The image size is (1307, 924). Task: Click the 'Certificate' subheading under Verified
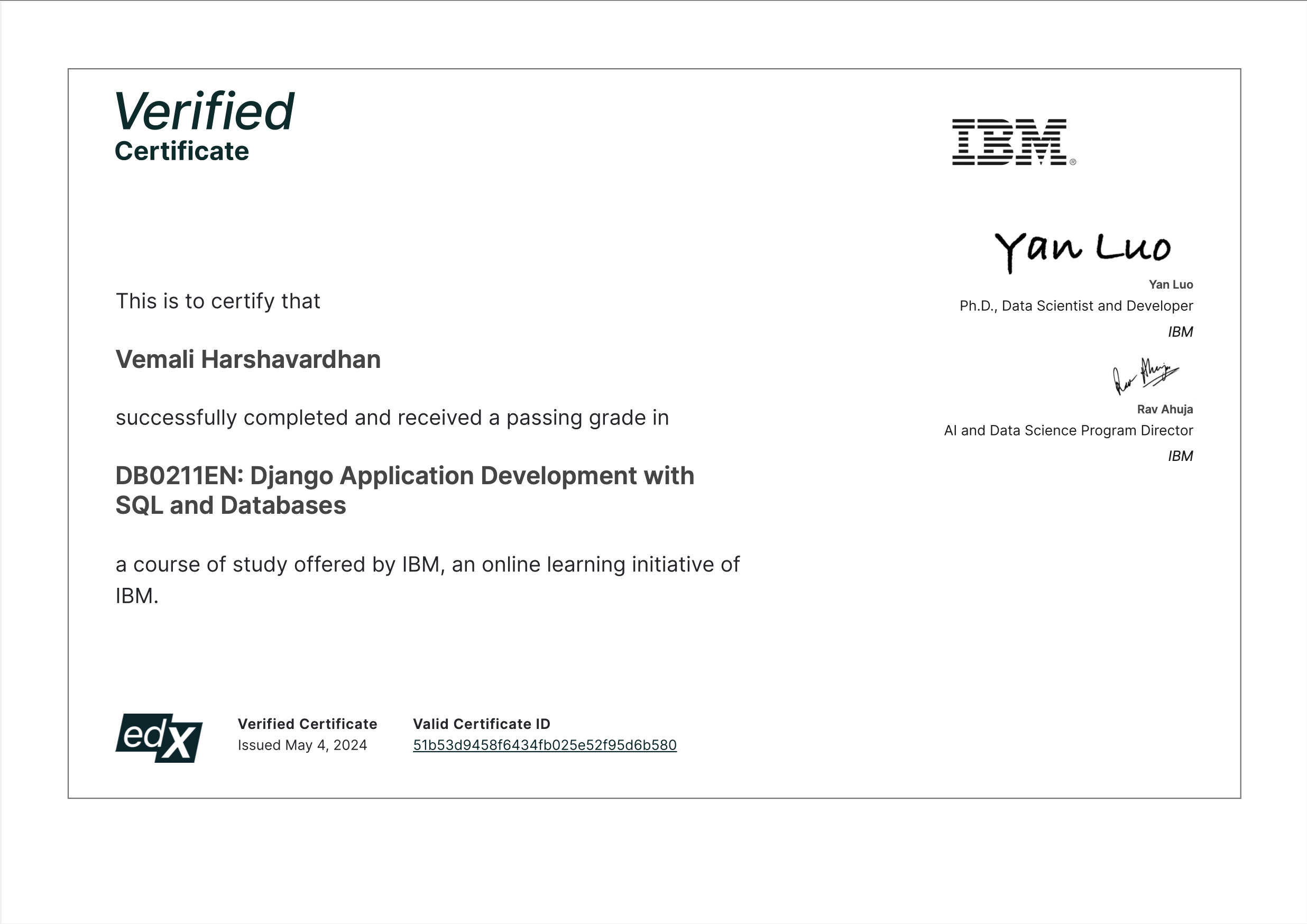pyautogui.click(x=181, y=151)
